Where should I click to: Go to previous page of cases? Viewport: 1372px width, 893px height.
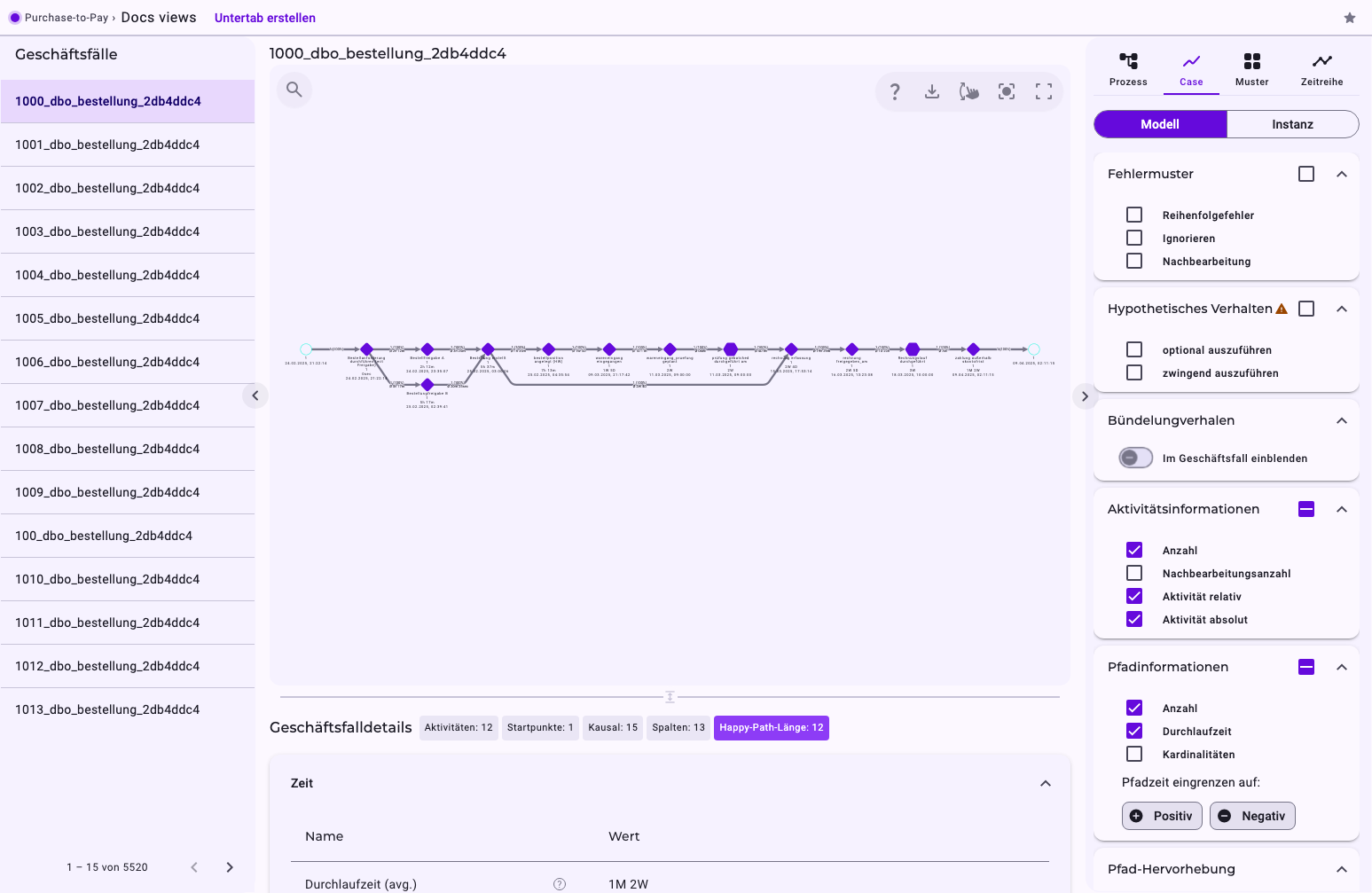(194, 867)
